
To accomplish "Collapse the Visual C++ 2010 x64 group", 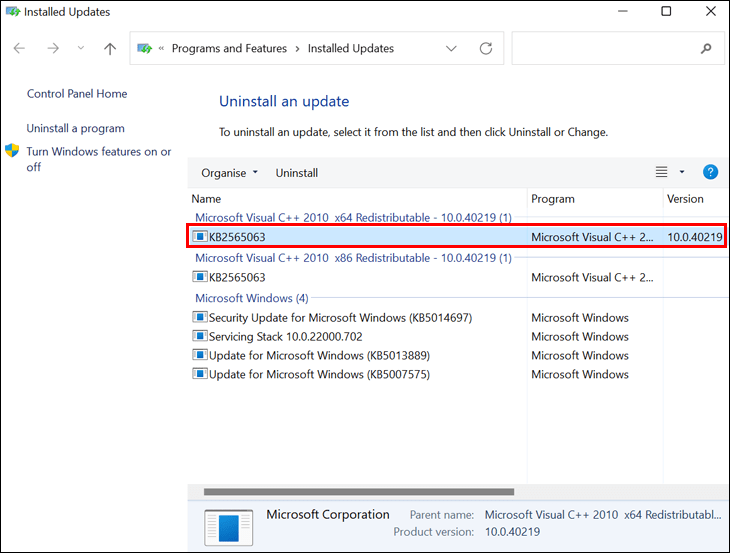I will 353,217.
